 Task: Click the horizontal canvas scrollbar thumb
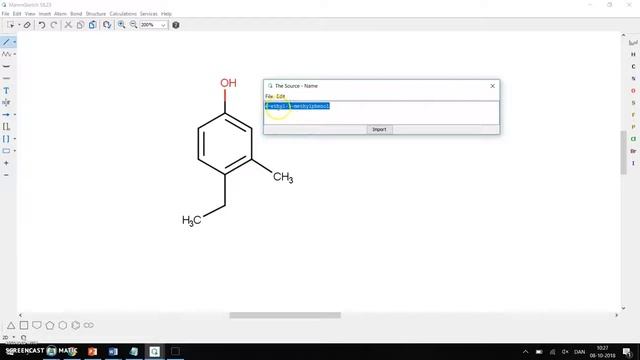pyautogui.click(x=285, y=315)
